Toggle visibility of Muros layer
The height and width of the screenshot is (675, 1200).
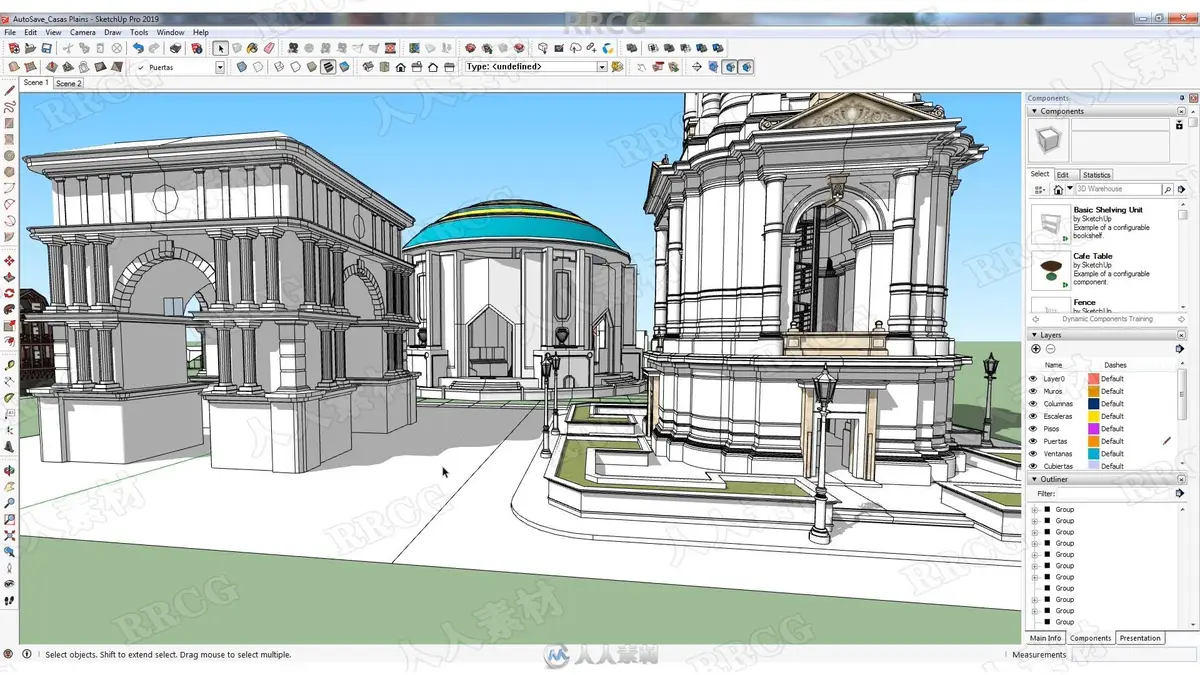tap(1034, 391)
